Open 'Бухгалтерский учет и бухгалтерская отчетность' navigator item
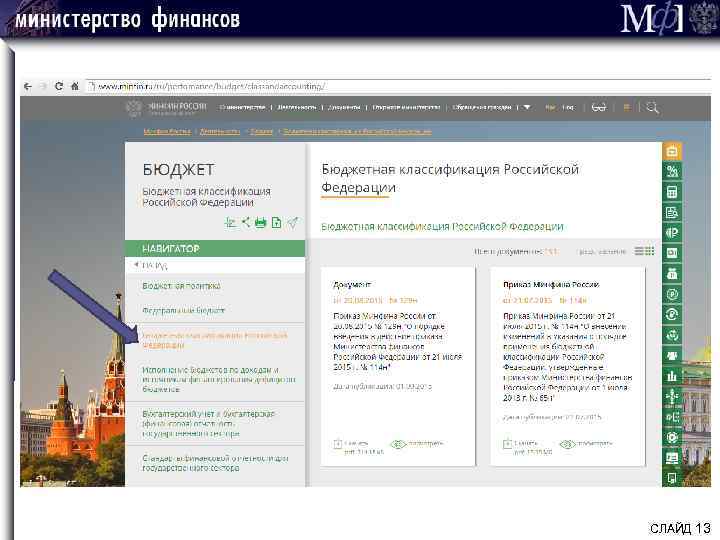 [208, 423]
